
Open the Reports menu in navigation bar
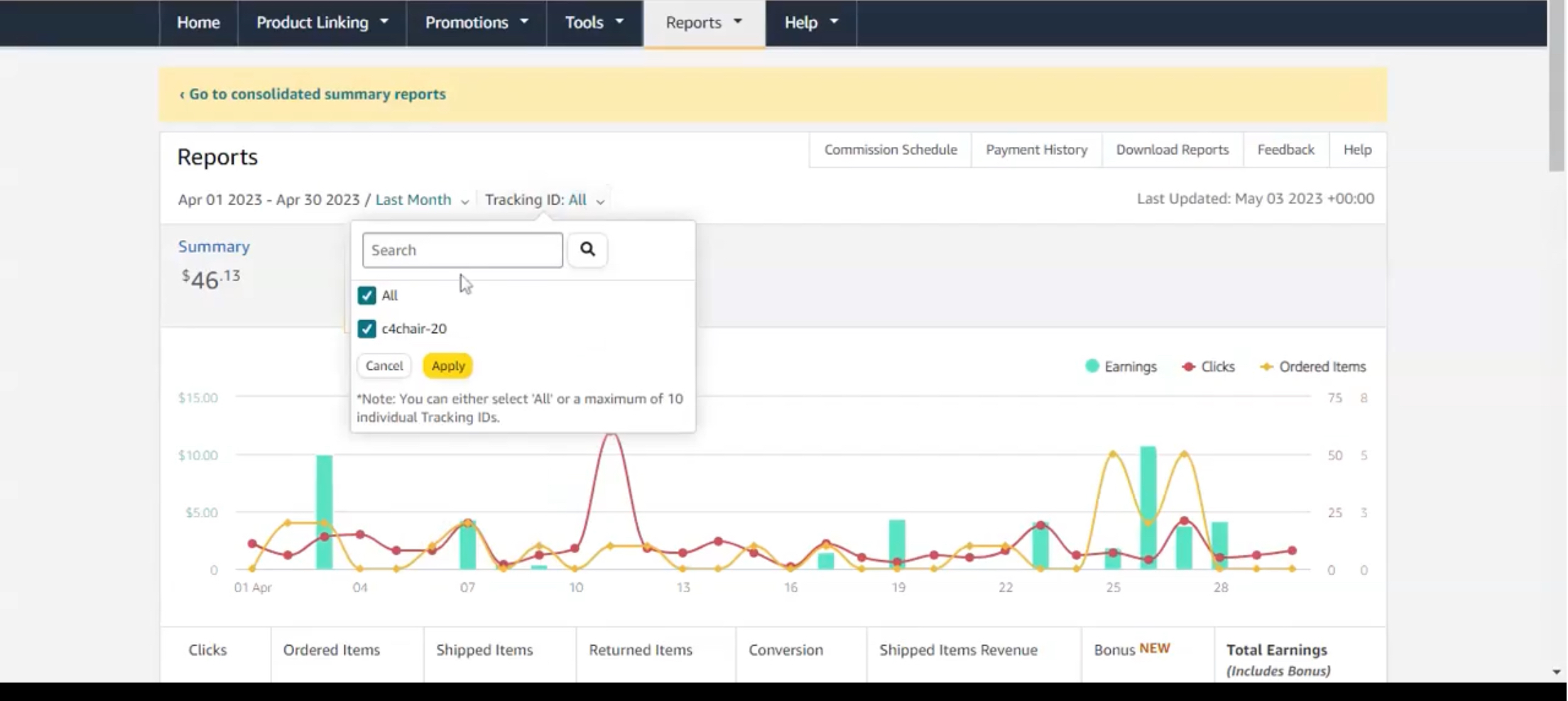(704, 23)
